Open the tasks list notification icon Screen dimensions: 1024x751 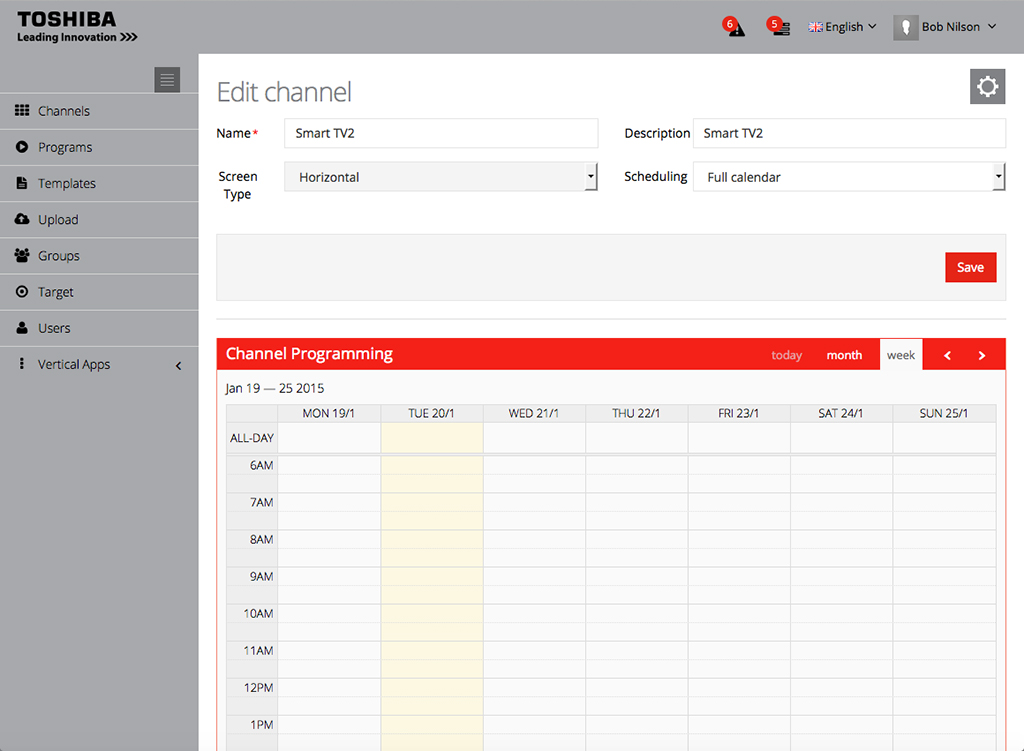[779, 27]
